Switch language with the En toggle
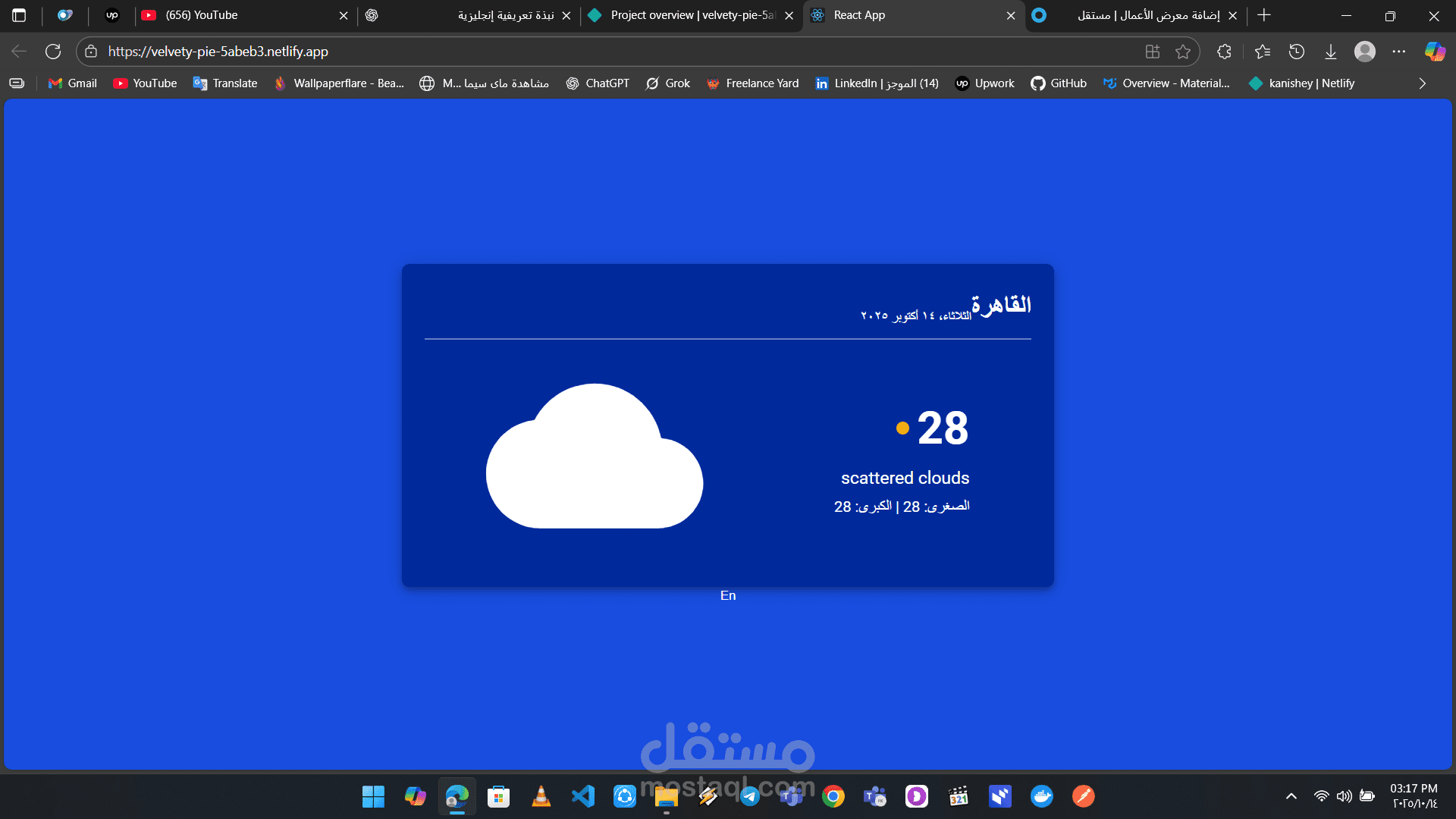Screen dimensions: 1456x819 coord(727,595)
